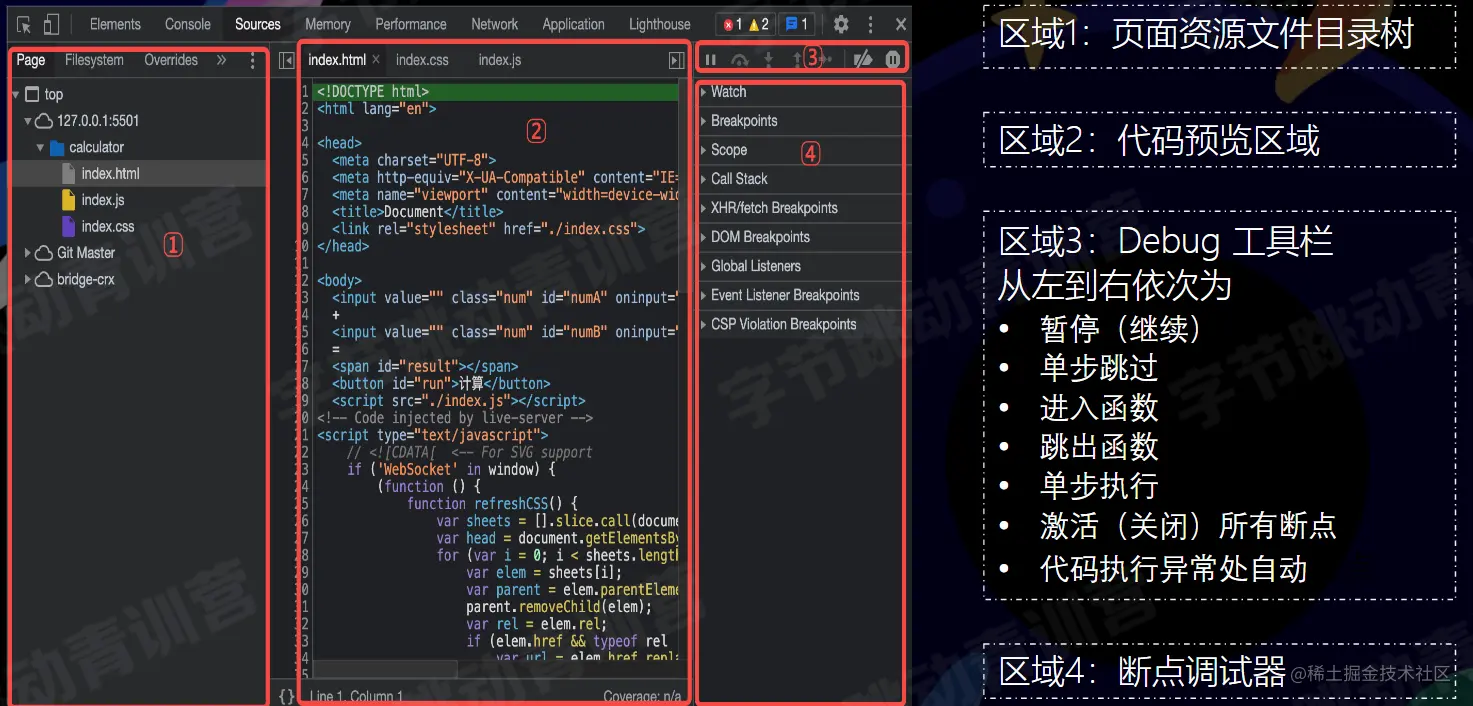
Task: Hide the navigator sidebar
Action: [x=286, y=61]
